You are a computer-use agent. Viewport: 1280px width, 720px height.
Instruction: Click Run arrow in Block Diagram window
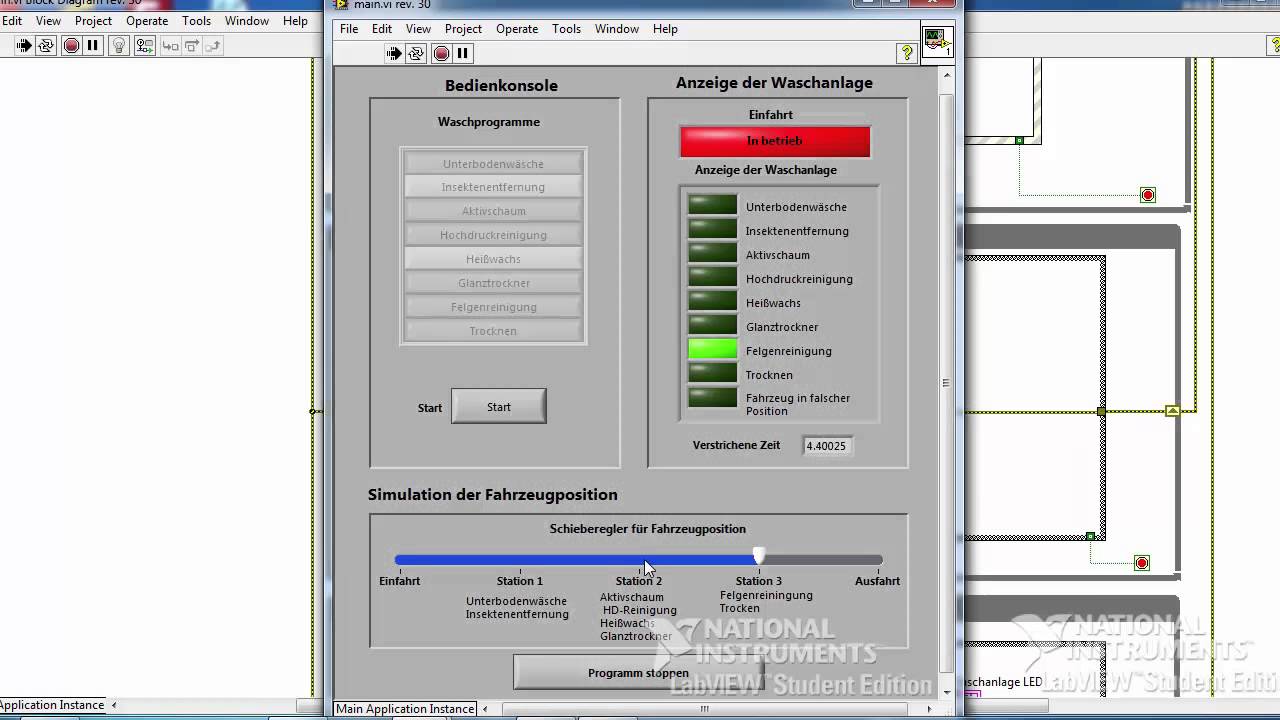click(24, 45)
